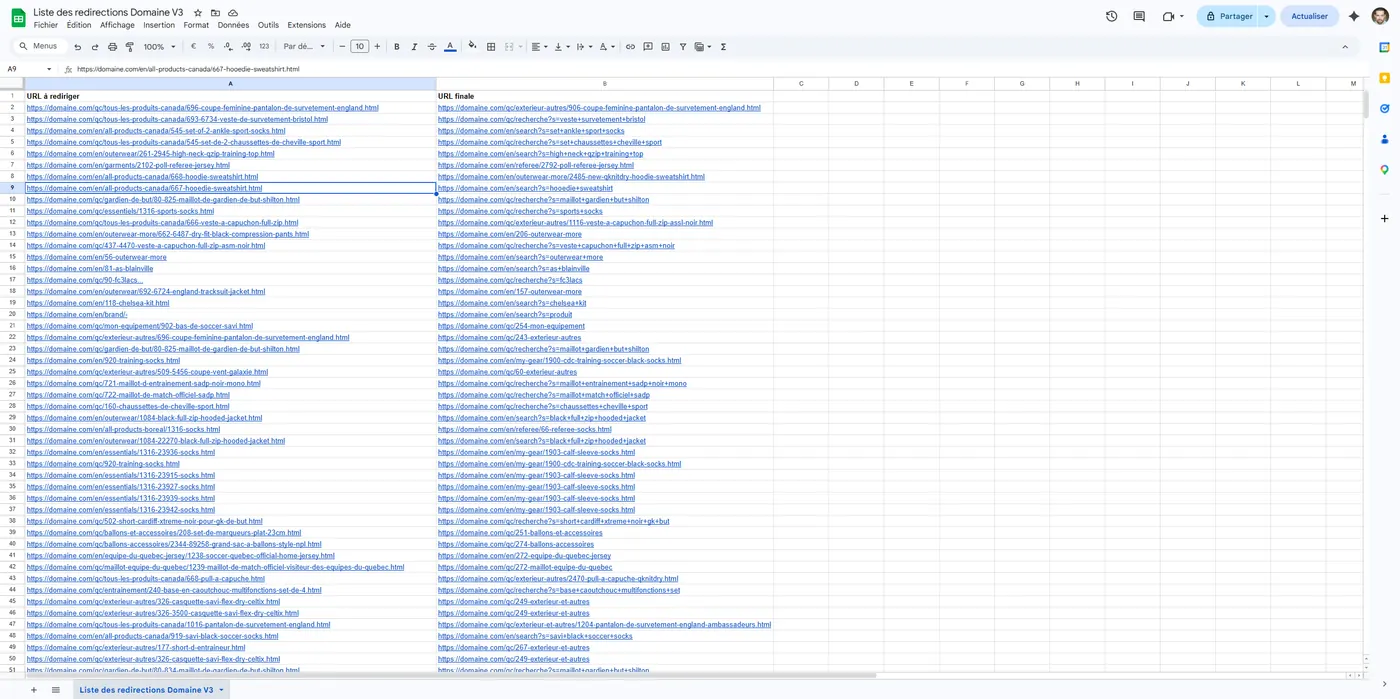Apply percent number format
Viewport: 1400px width, 699px height.
[x=210, y=47]
